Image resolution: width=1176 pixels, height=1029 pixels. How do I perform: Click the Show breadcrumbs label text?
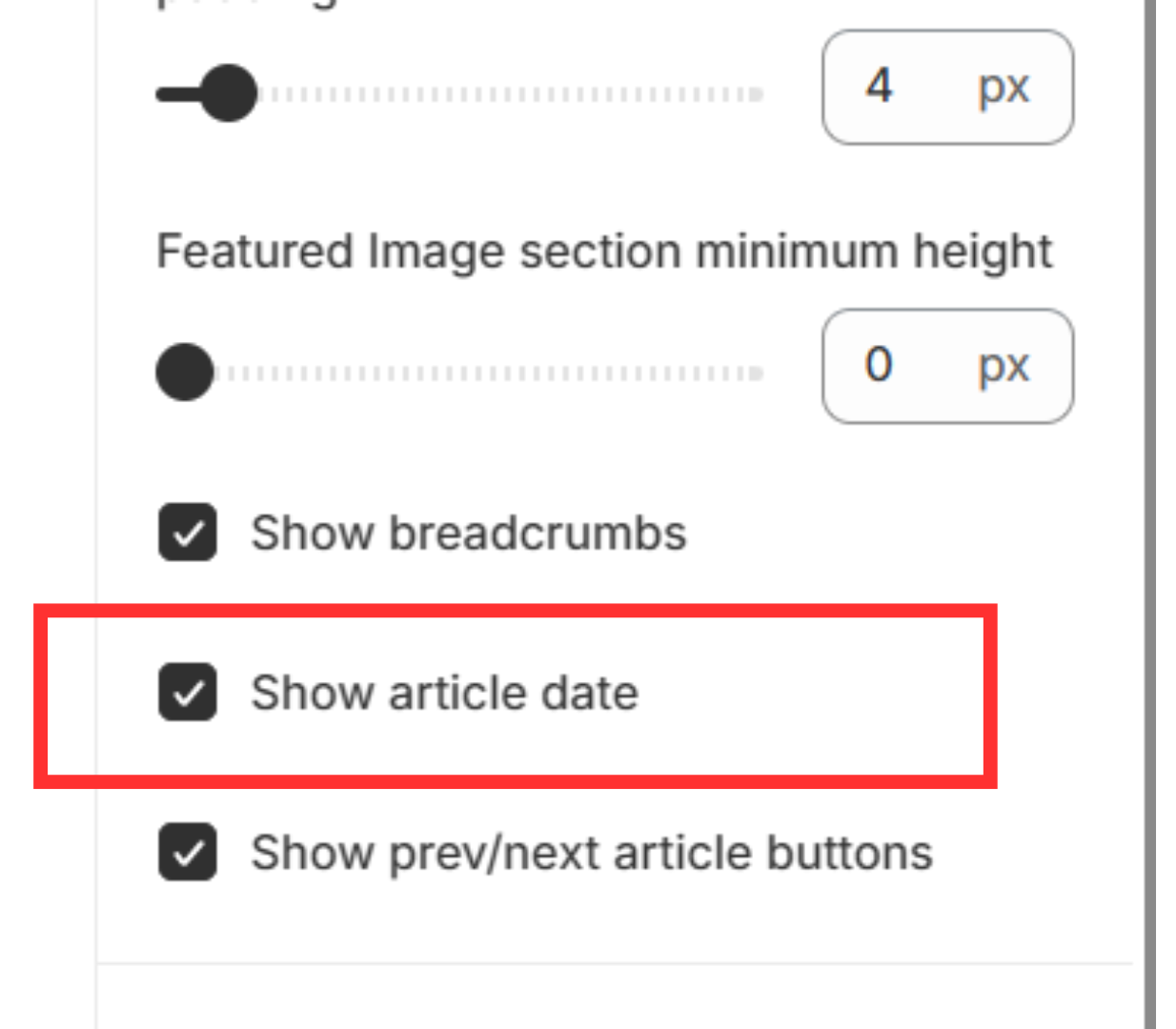pyautogui.click(x=469, y=534)
